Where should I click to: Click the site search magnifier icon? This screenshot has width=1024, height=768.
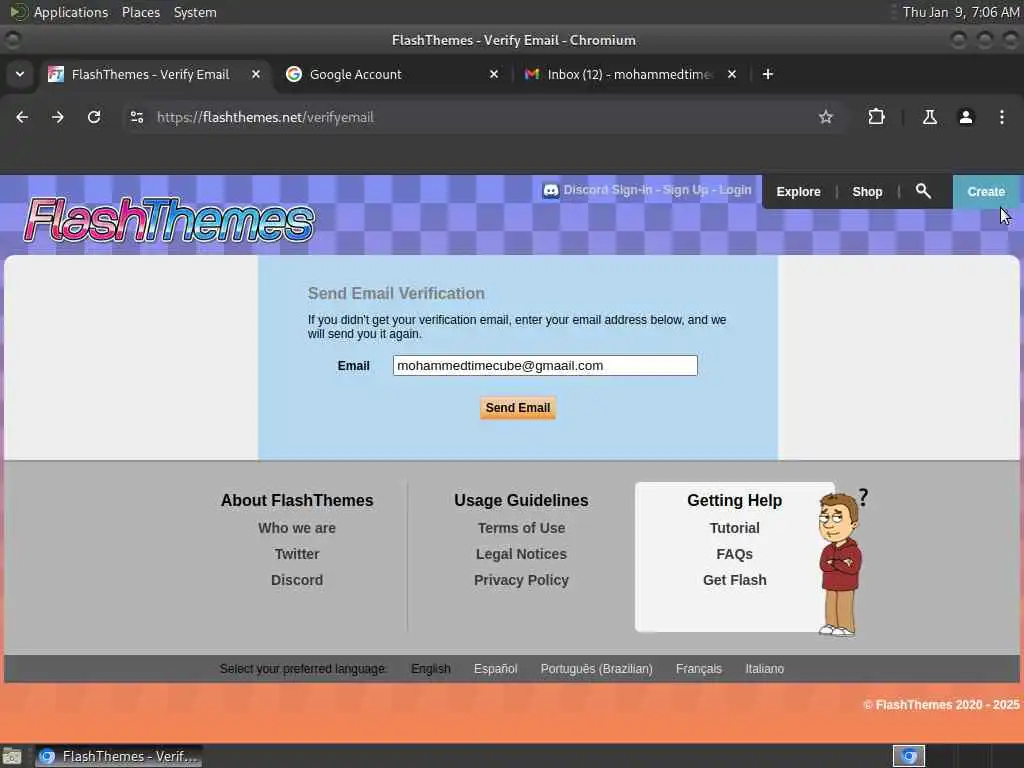923,191
